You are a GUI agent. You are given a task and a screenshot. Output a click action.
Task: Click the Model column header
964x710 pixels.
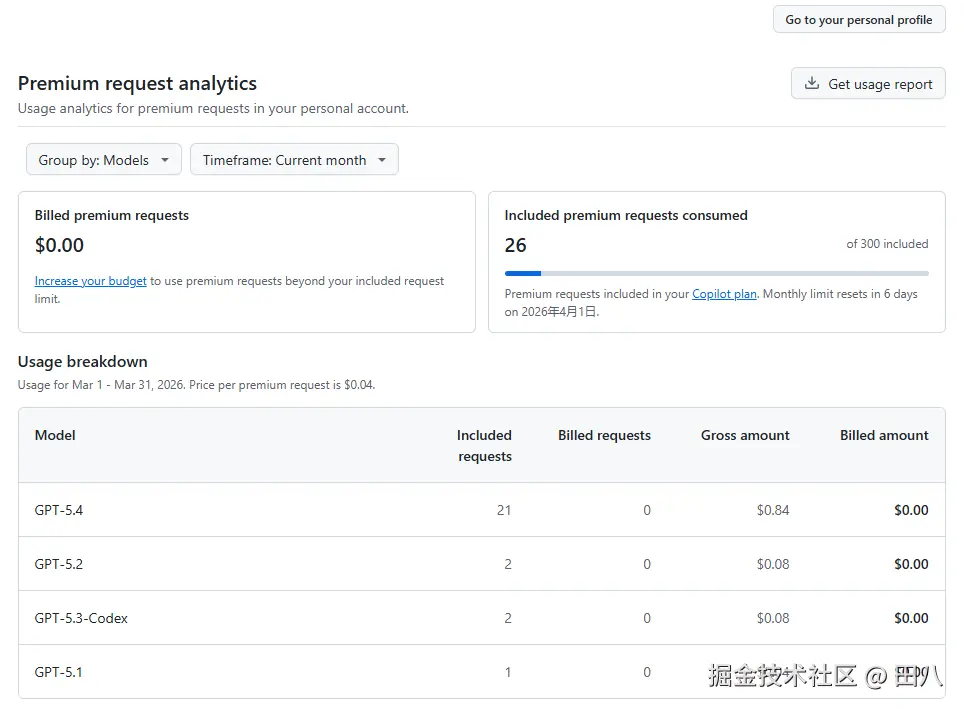[x=55, y=435]
